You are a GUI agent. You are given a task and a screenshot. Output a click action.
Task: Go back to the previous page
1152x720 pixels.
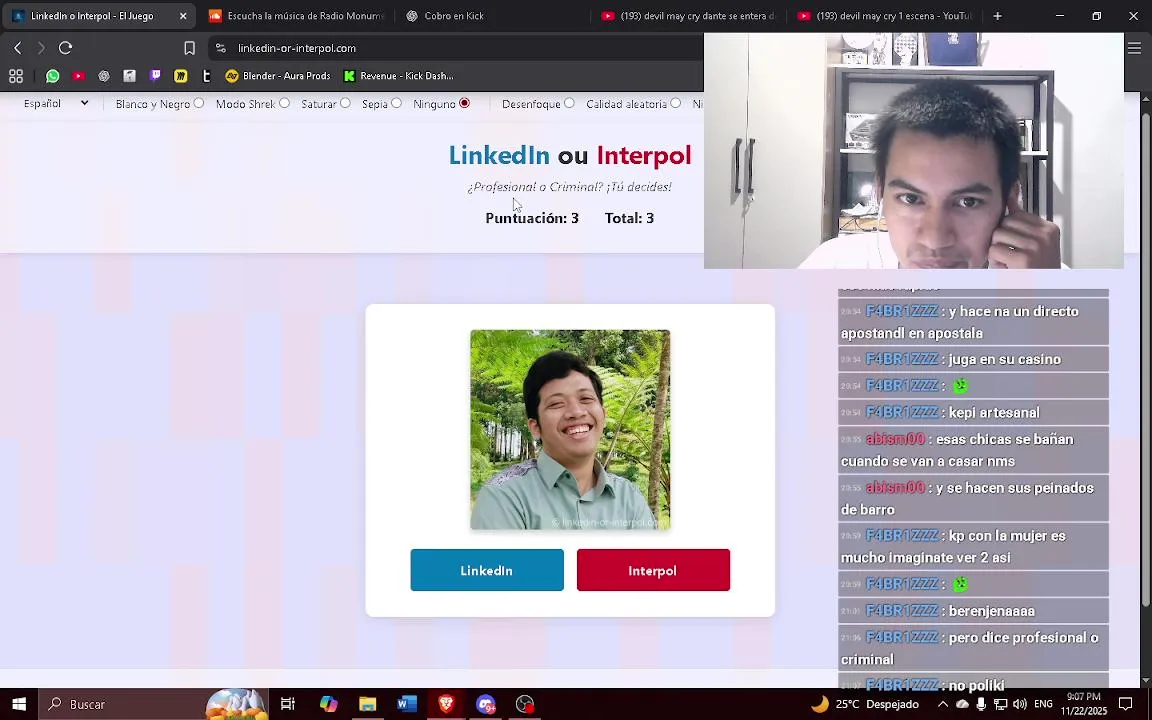[18, 48]
